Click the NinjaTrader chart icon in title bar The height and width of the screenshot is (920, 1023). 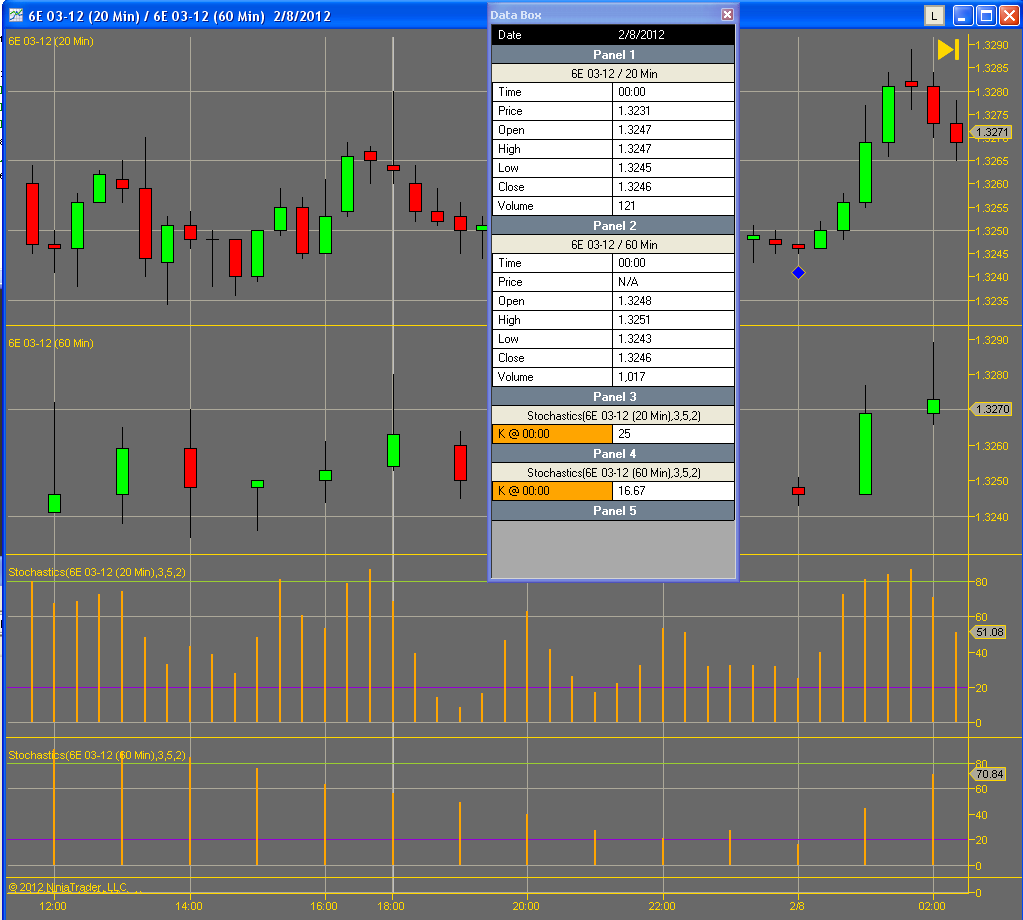[x=16, y=15]
